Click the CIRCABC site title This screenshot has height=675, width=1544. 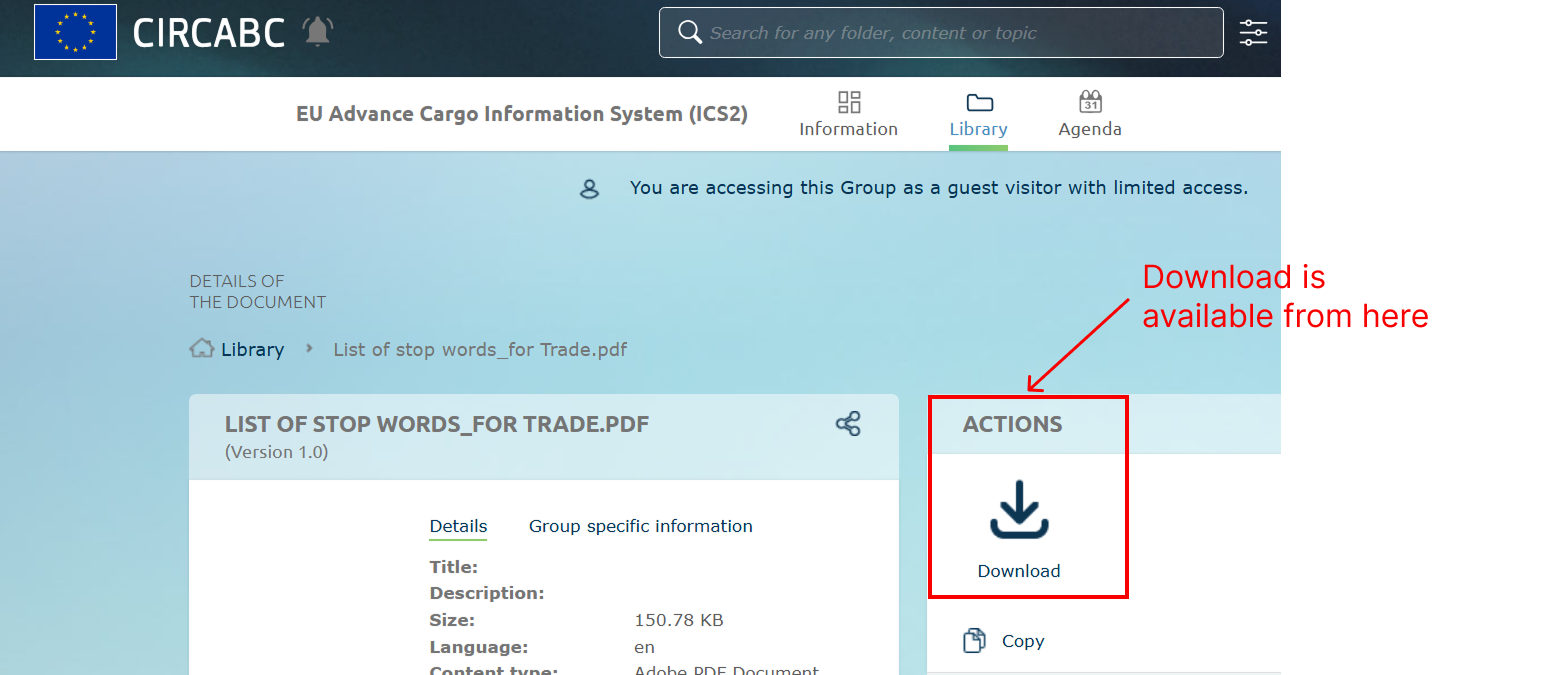click(x=208, y=33)
